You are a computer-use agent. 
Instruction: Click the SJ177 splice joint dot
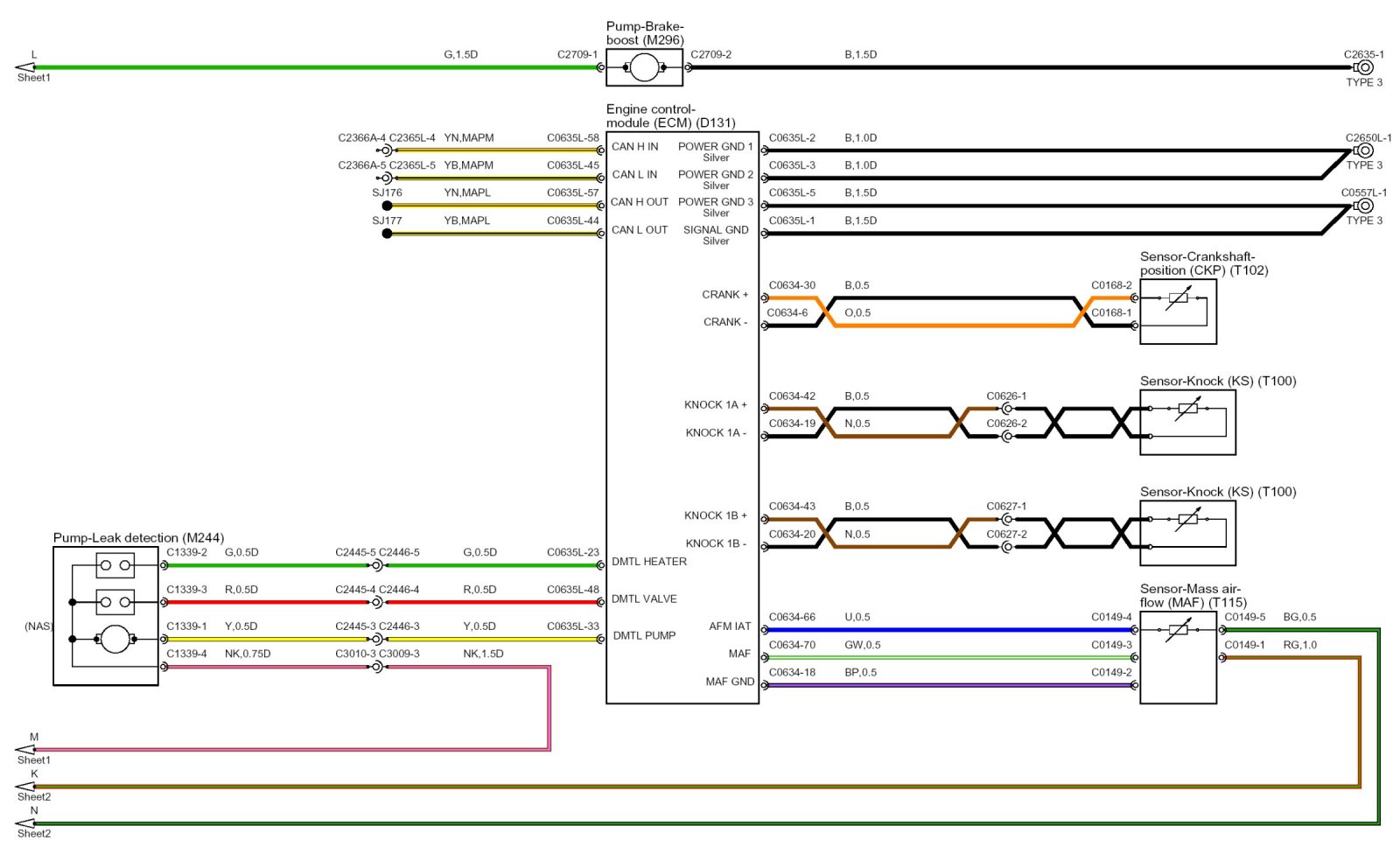pos(387,234)
